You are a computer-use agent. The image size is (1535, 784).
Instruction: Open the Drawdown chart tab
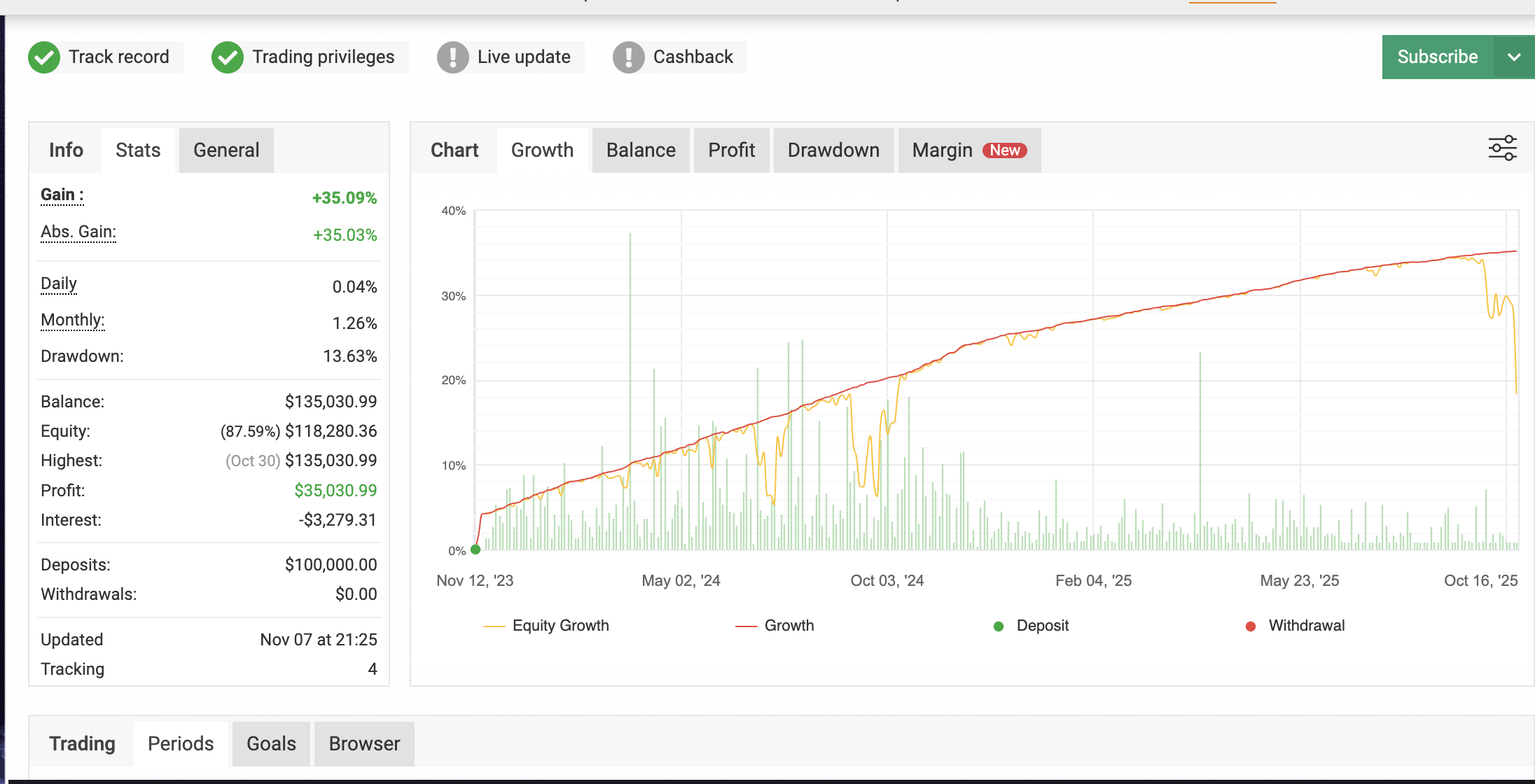pos(833,150)
